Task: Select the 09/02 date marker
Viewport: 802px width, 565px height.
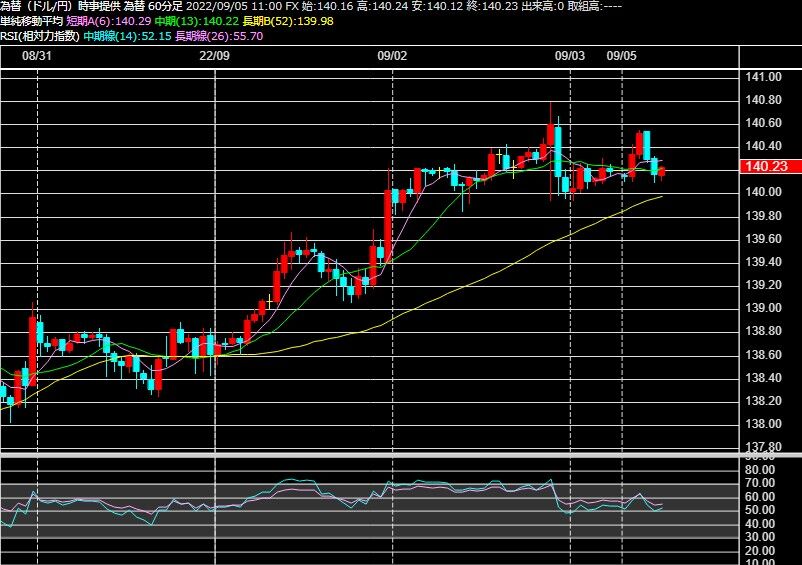Action: [x=392, y=56]
